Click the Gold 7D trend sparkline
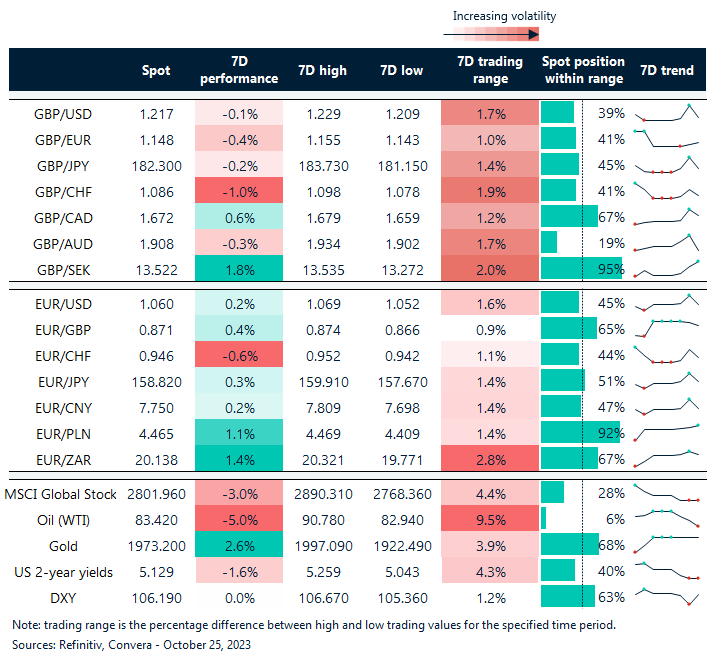Viewport: 710px width, 659px height. [666, 545]
